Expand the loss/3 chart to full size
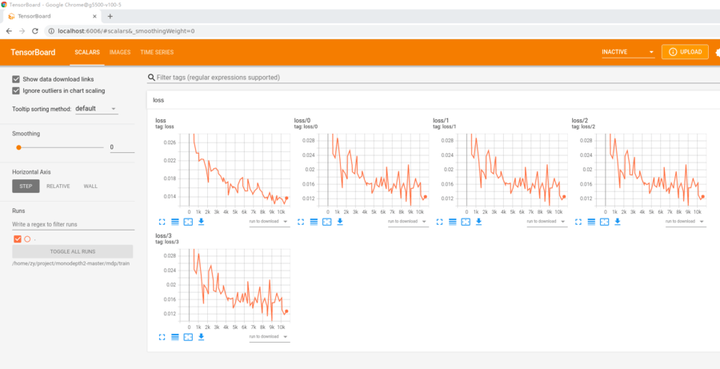Image resolution: width=720 pixels, height=369 pixels. click(x=162, y=337)
